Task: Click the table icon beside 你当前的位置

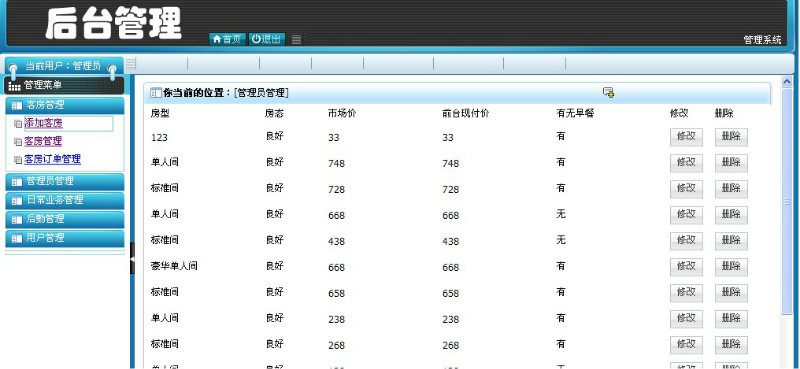Action: (x=156, y=93)
